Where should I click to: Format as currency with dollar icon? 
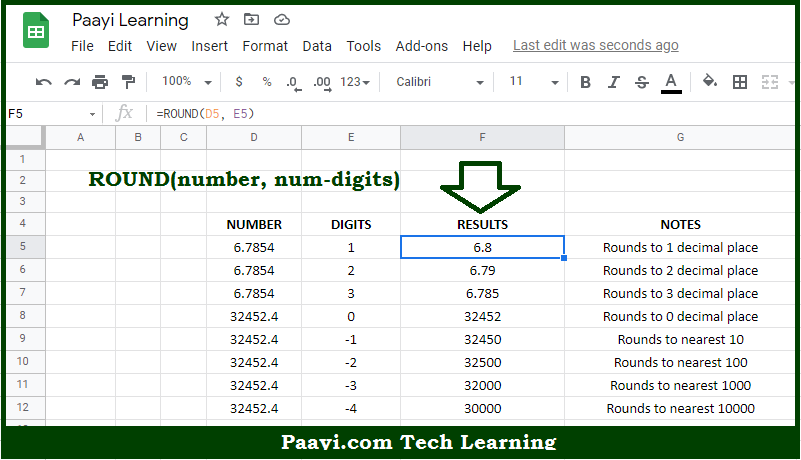click(239, 82)
